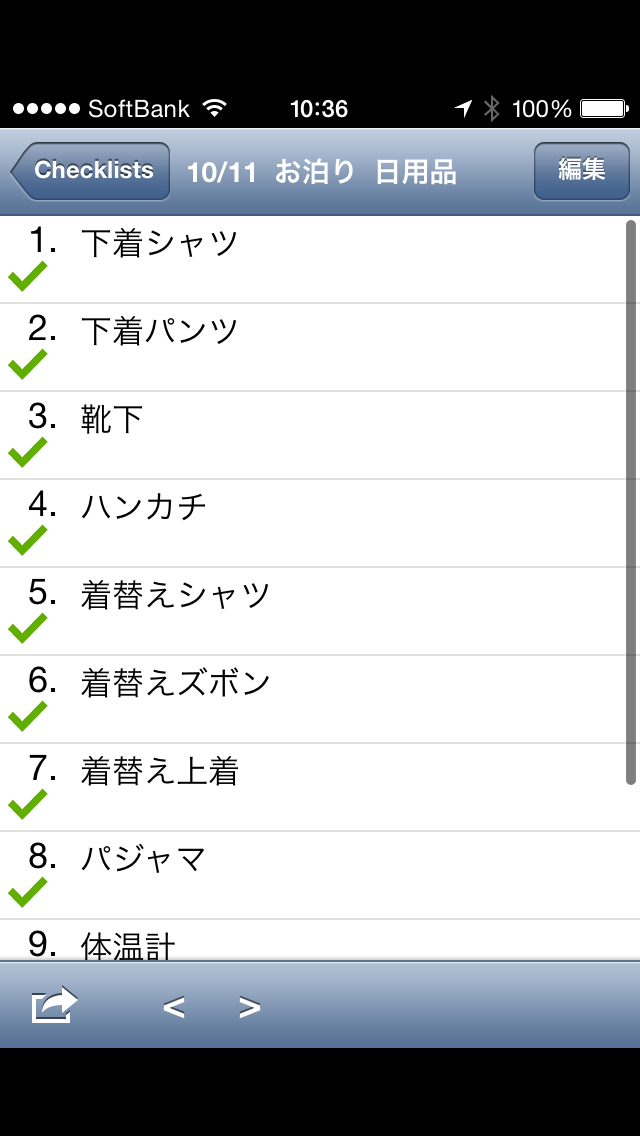
Task: Tap the location services arrow icon
Action: tap(463, 108)
